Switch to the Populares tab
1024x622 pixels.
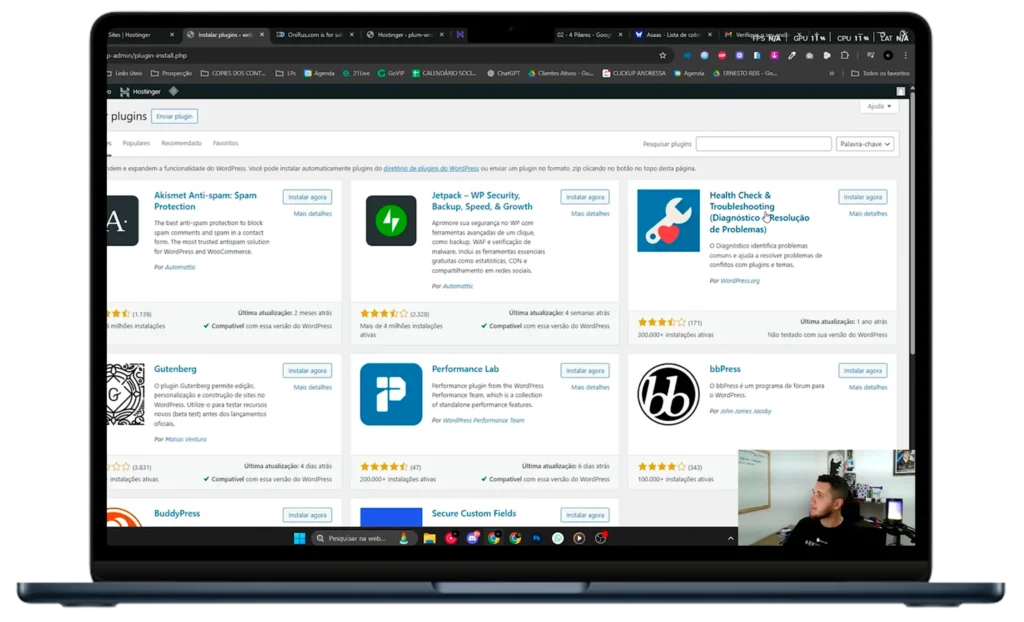pyautogui.click(x=135, y=143)
